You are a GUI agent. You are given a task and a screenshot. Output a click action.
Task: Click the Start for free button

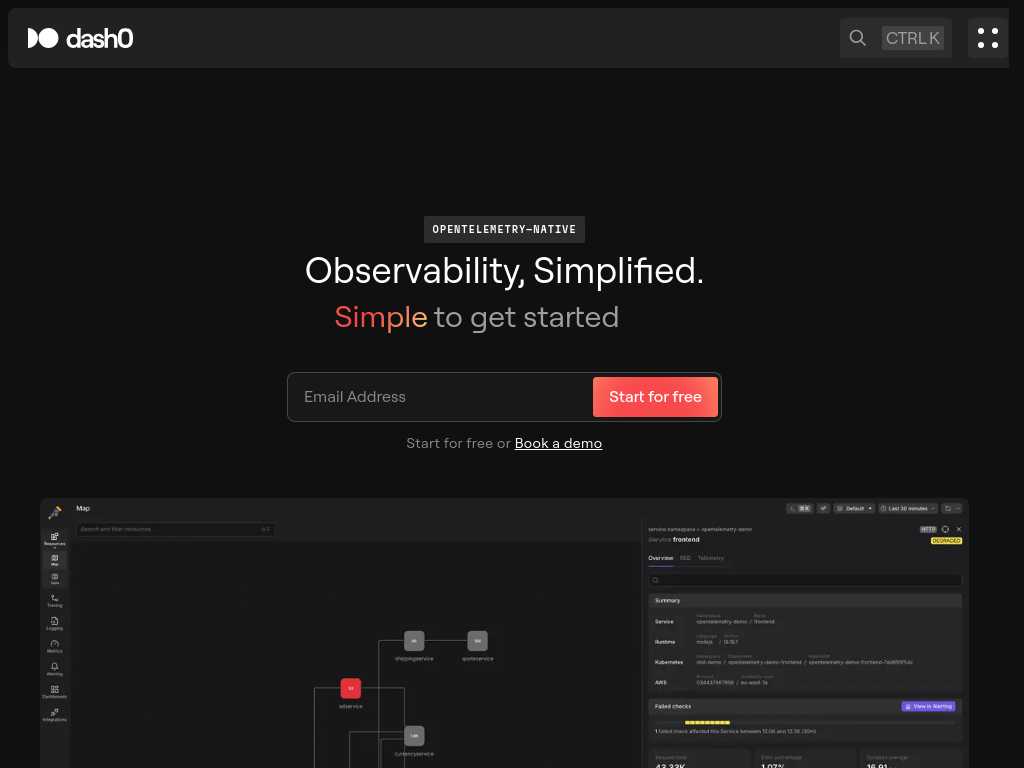(655, 396)
